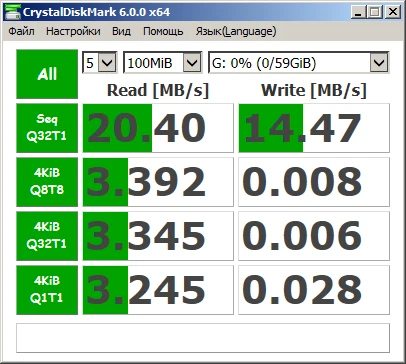
Task: Run the 4KiB Q1T1 benchmark
Action: [47, 290]
